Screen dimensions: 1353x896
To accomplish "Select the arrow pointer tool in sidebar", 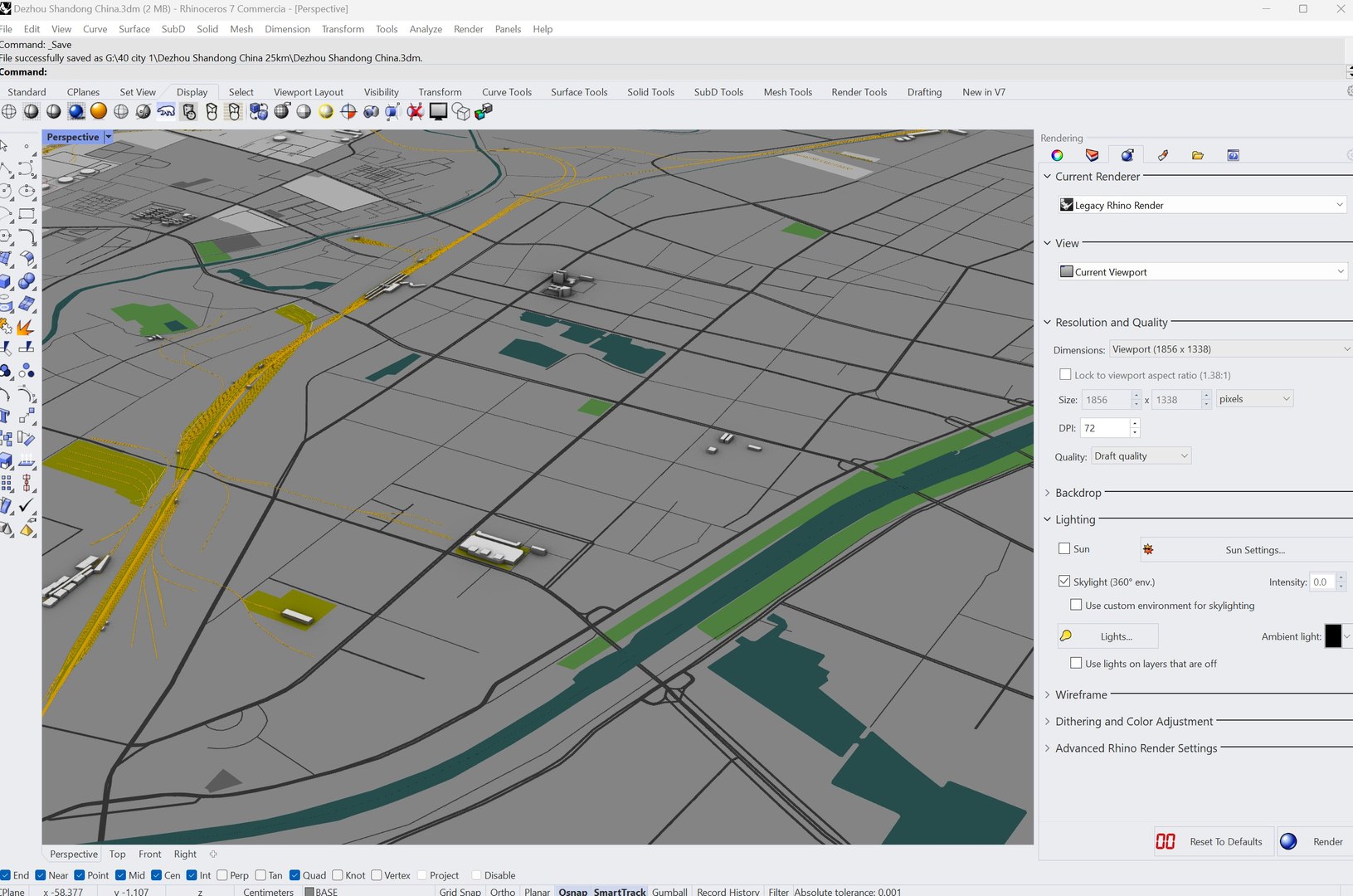I will (x=5, y=147).
